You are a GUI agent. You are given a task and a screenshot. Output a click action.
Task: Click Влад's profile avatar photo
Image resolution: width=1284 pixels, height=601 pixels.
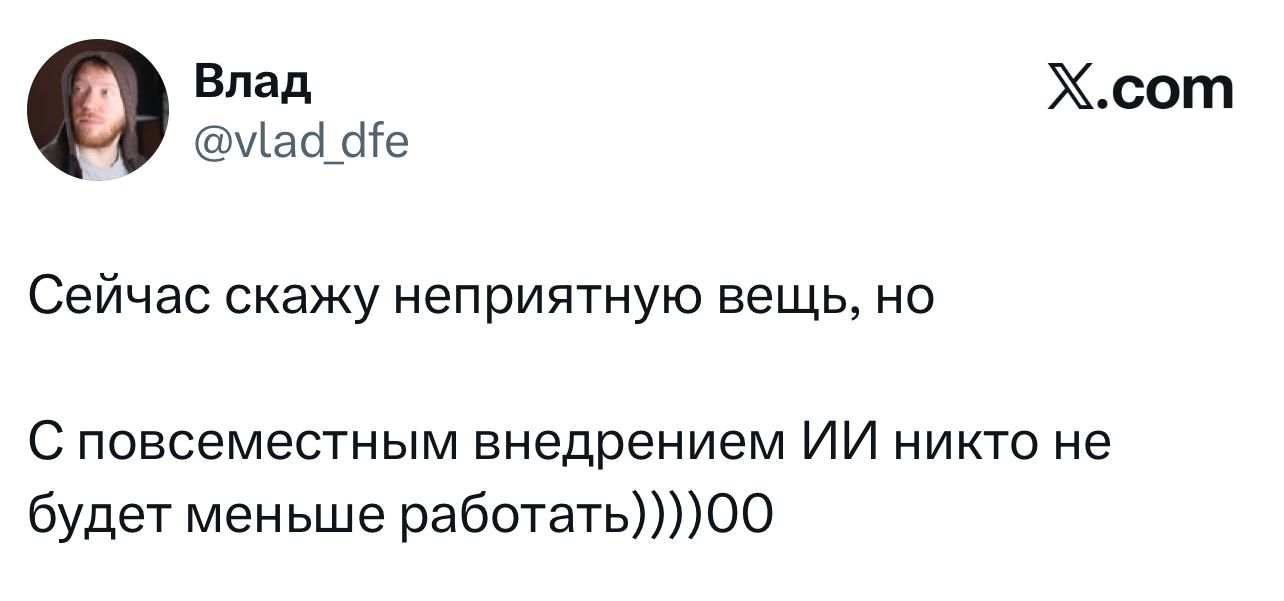pyautogui.click(x=98, y=110)
